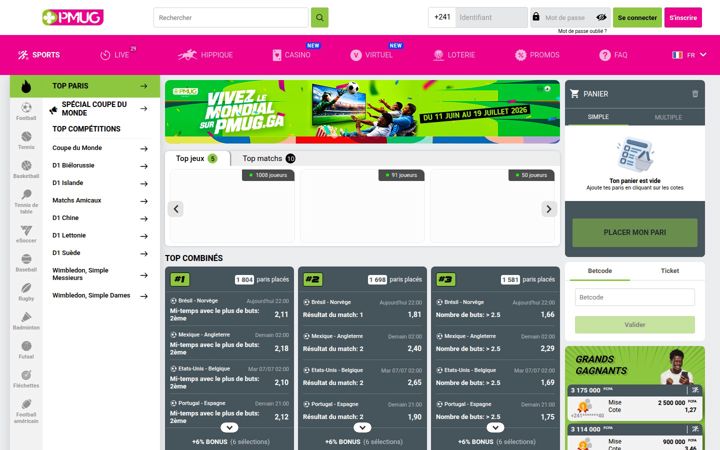This screenshot has height=450, width=720.
Task: Open the LIVE menu
Action: [115, 55]
